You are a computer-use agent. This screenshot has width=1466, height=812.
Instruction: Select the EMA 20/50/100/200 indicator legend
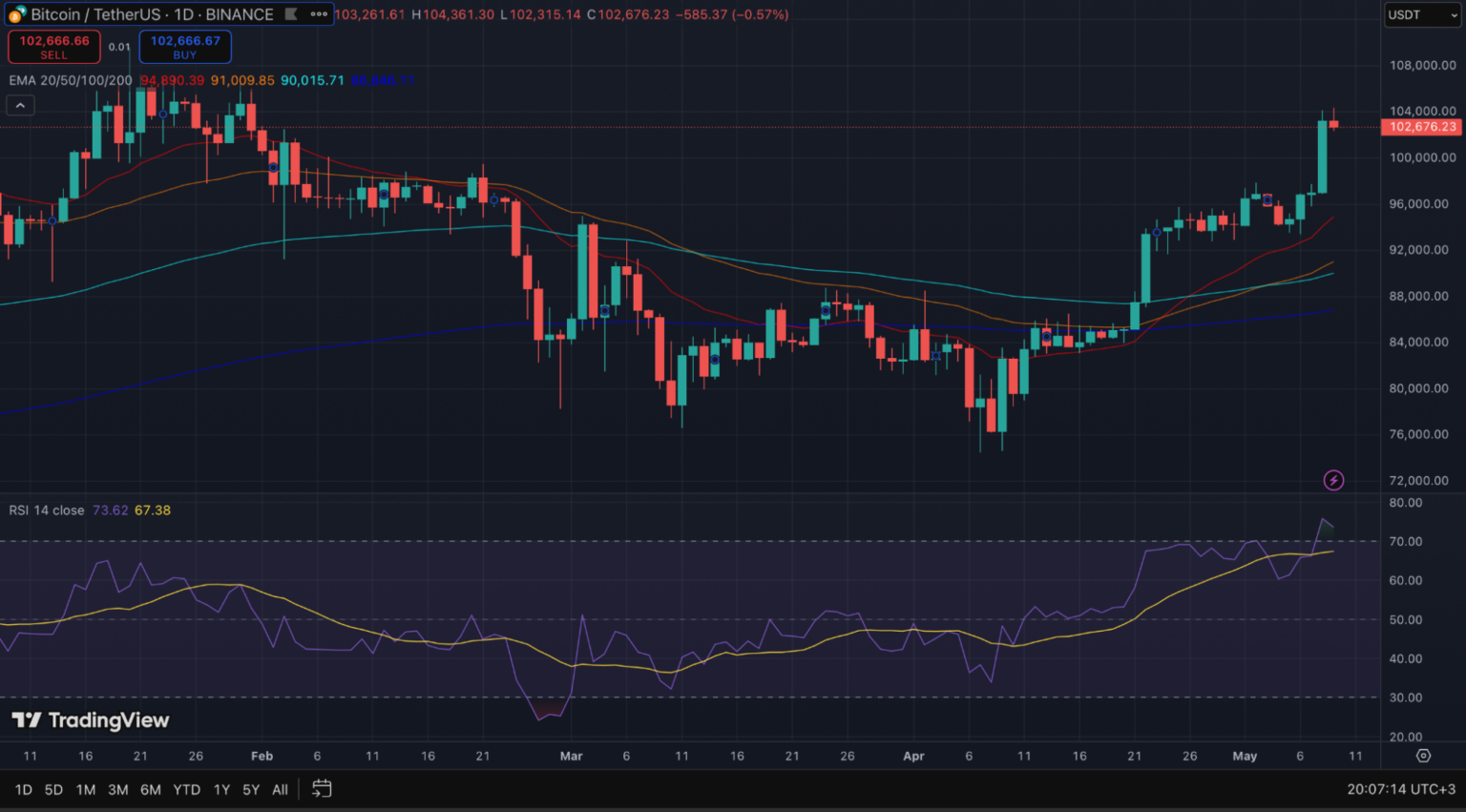(x=71, y=80)
